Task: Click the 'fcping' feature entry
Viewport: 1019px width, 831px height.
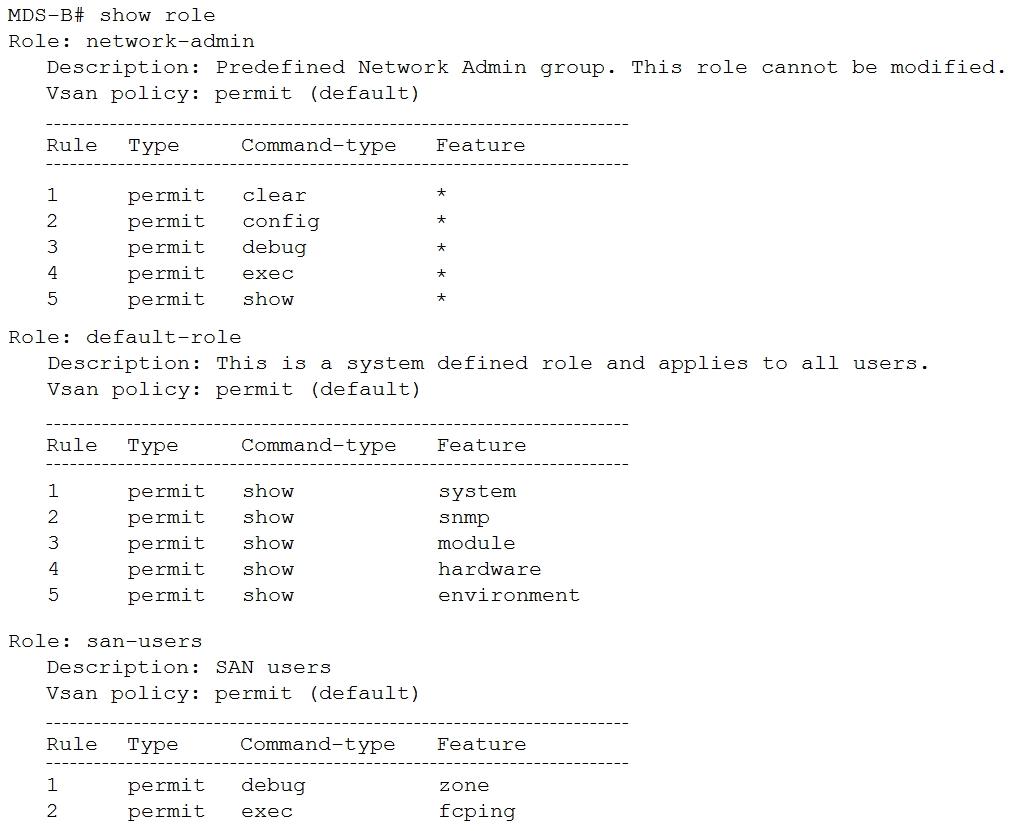Action: point(476,812)
